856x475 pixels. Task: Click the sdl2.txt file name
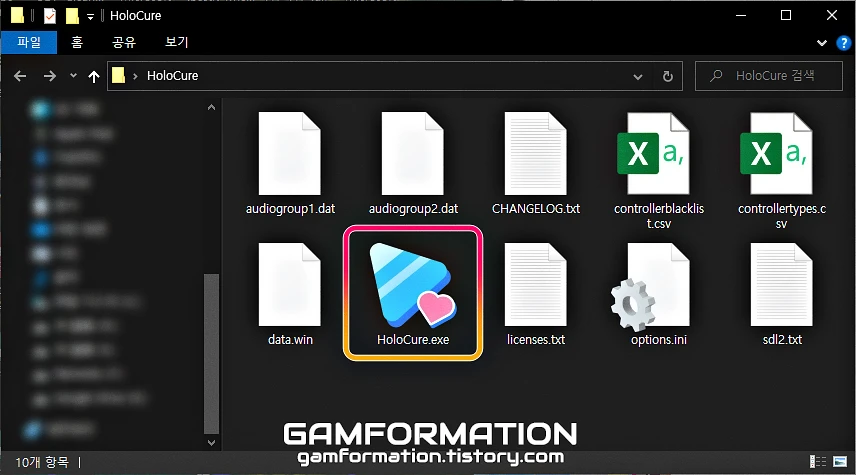tap(782, 340)
